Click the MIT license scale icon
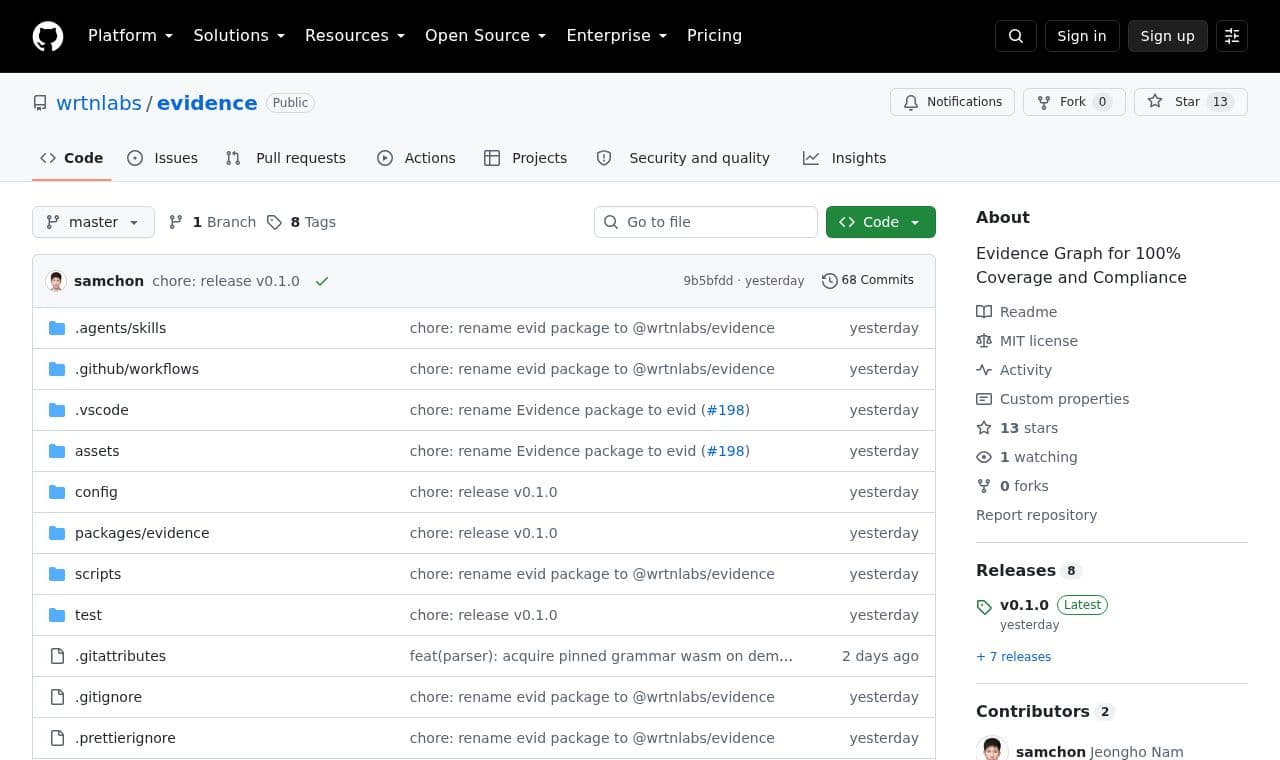 [984, 341]
